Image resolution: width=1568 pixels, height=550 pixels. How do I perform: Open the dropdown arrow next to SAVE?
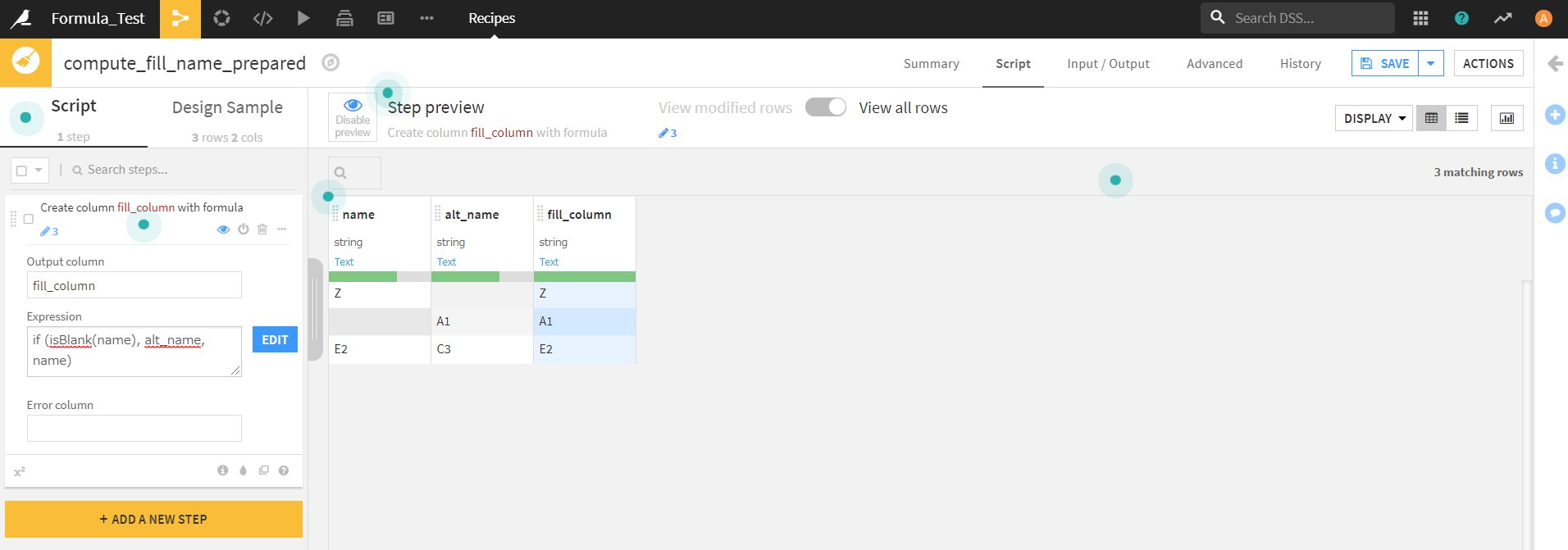(1431, 63)
